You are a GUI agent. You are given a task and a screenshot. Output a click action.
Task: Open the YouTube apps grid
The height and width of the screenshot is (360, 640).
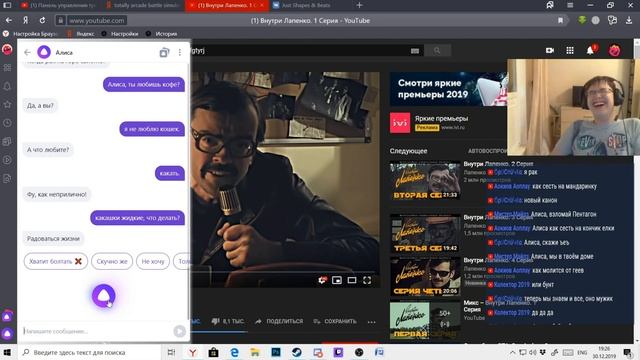point(570,50)
